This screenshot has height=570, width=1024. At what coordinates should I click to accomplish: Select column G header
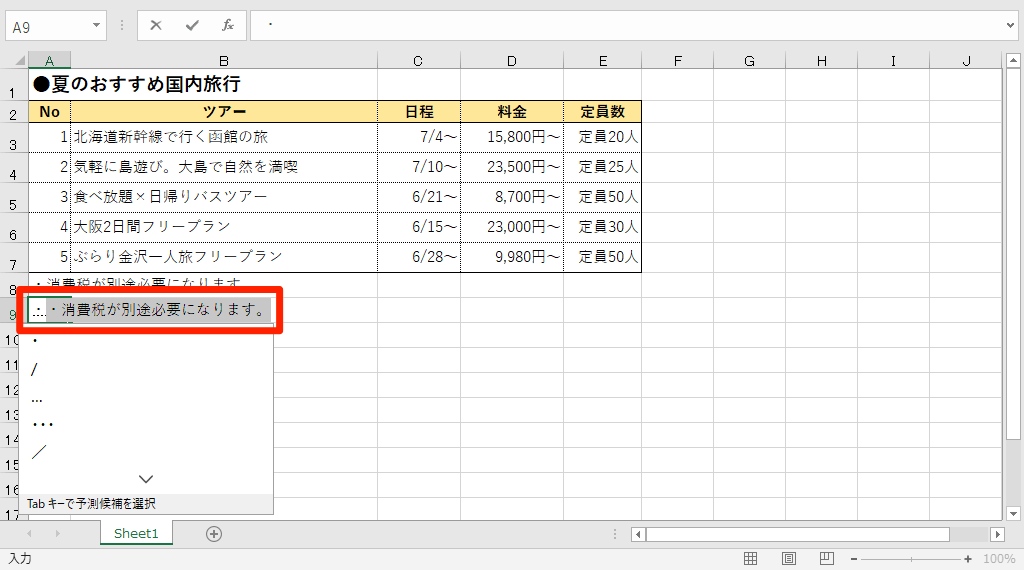pos(749,61)
